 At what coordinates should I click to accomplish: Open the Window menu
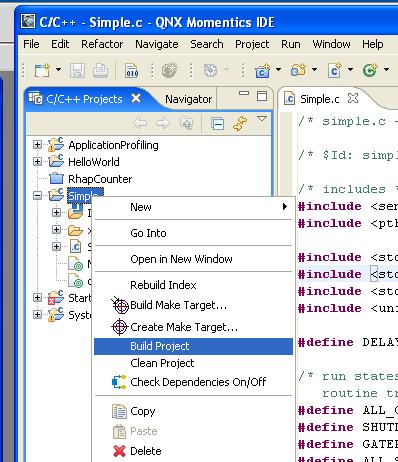click(331, 44)
